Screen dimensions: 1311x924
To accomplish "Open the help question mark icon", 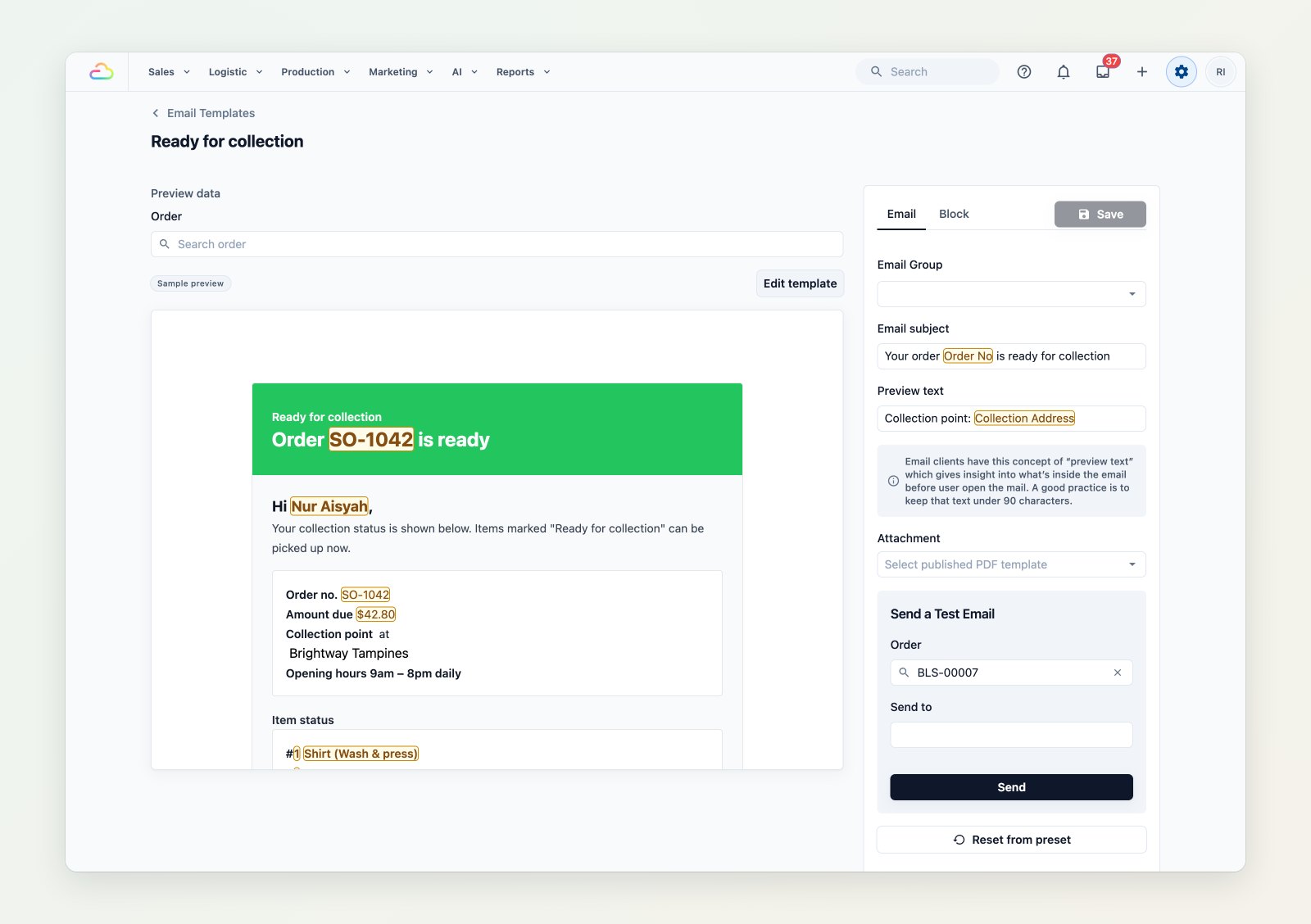I will [1024, 72].
